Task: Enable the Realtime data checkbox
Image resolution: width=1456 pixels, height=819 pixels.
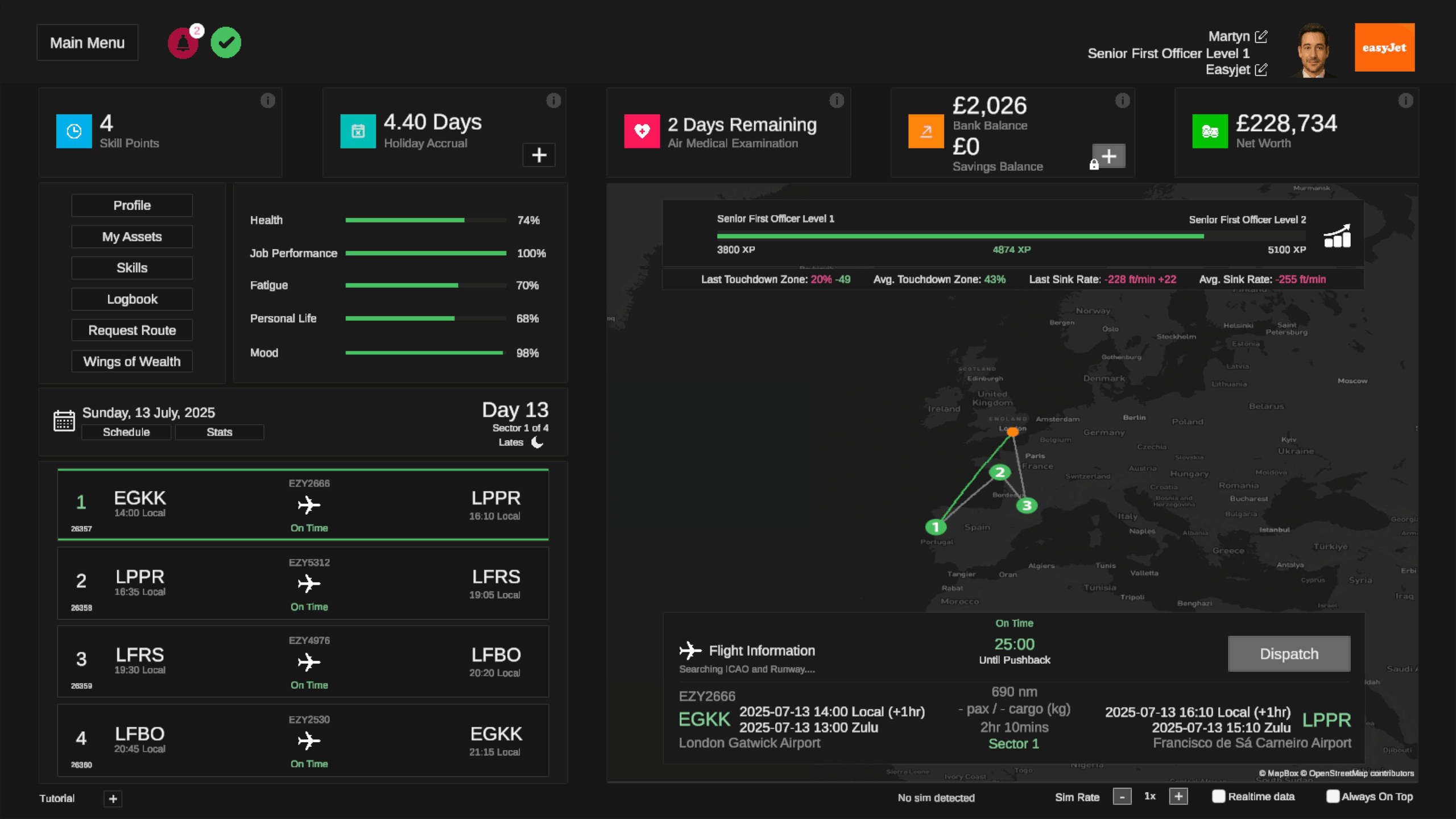Action: [1218, 796]
